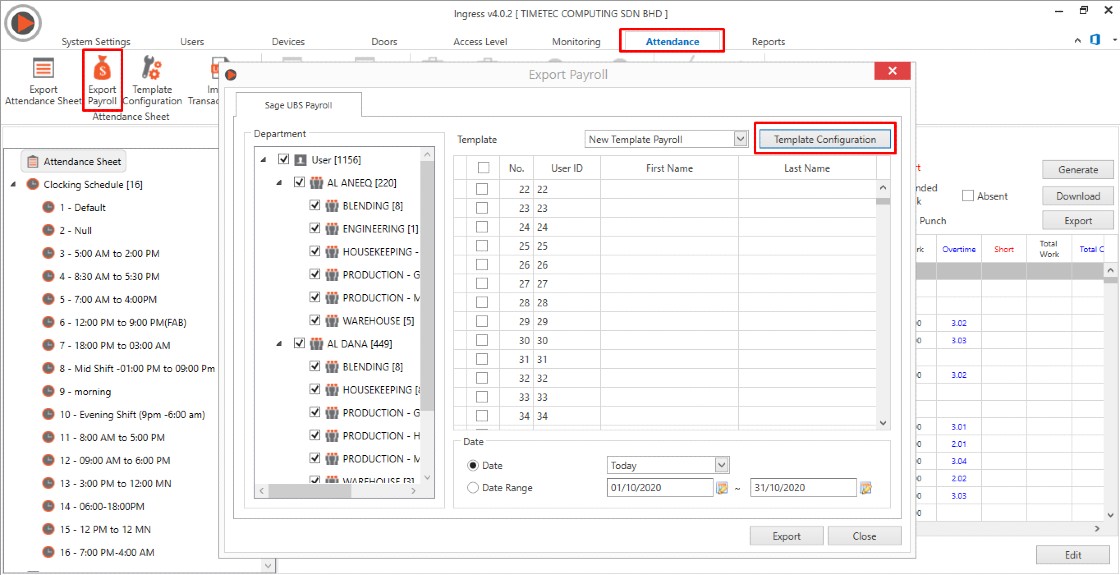Tick the checkbox for row No. 22

pyautogui.click(x=482, y=189)
